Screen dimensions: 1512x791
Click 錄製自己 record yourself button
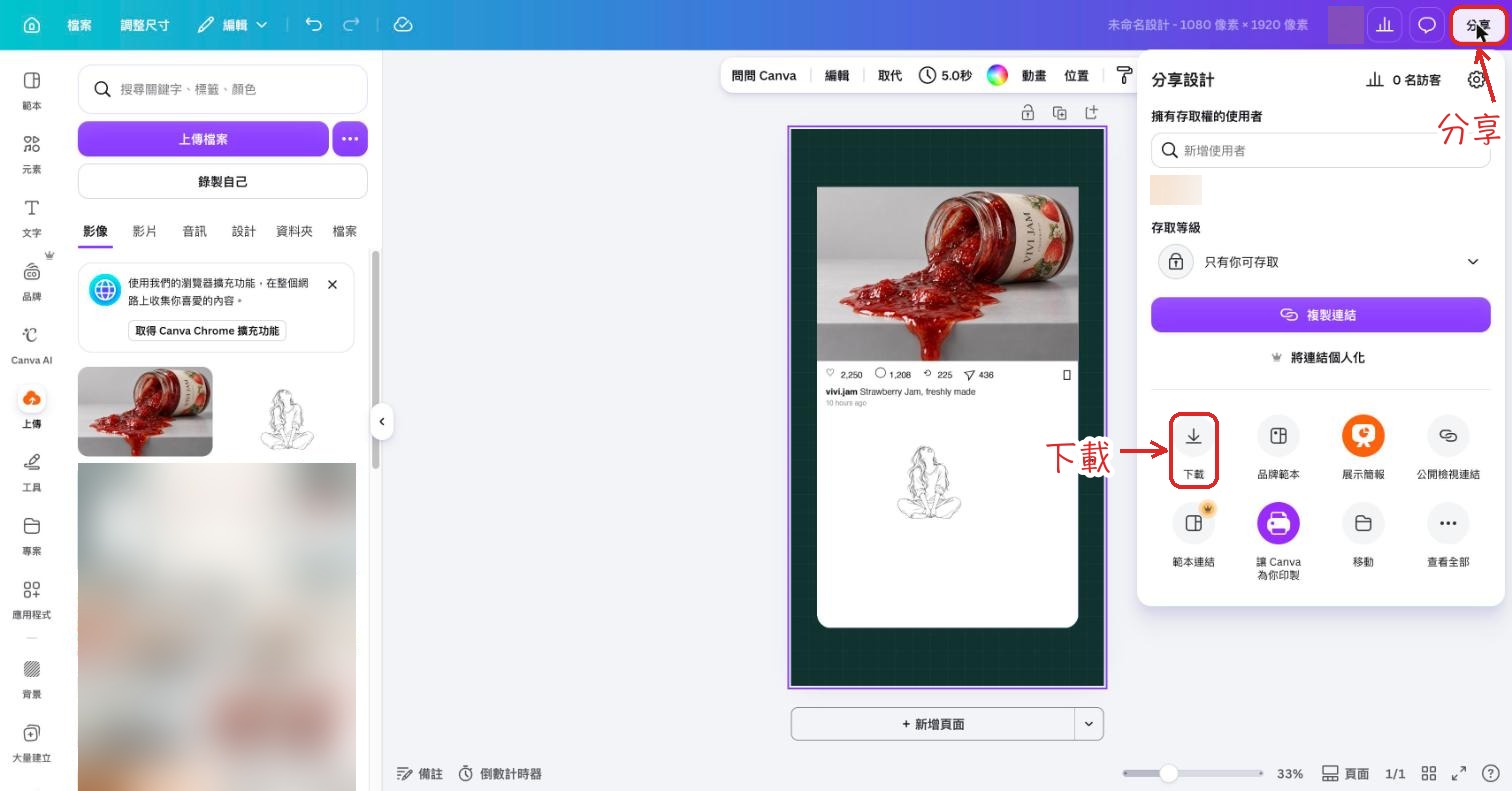click(x=223, y=182)
